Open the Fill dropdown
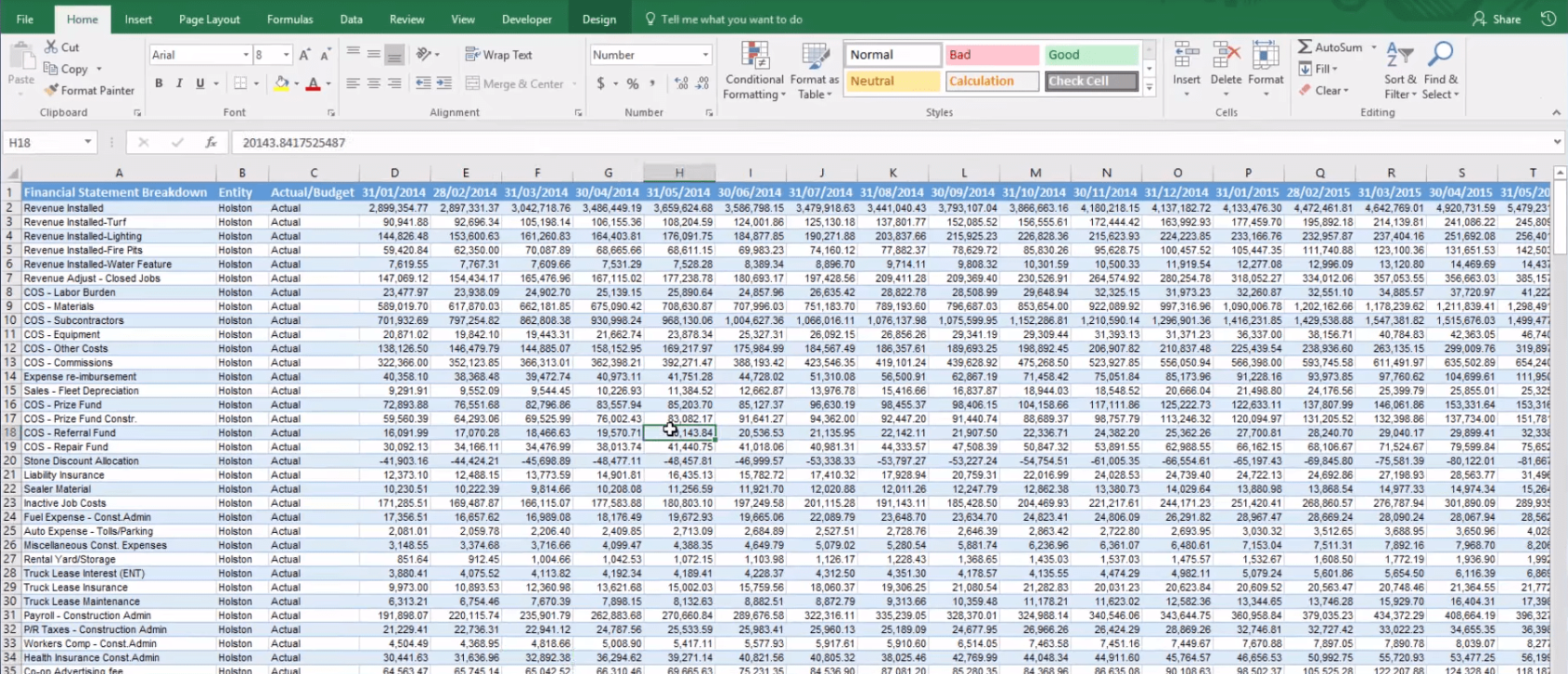The height and width of the screenshot is (674, 1568). [x=1318, y=69]
